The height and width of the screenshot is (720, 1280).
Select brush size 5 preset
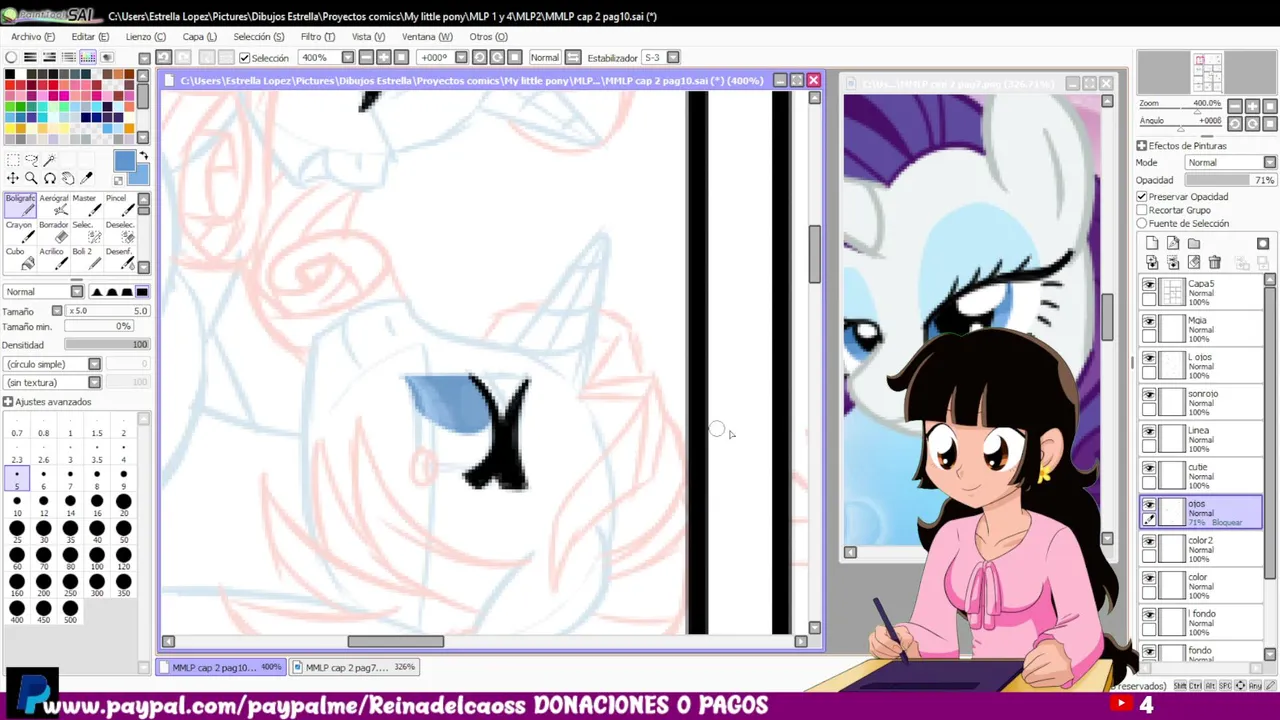point(17,479)
